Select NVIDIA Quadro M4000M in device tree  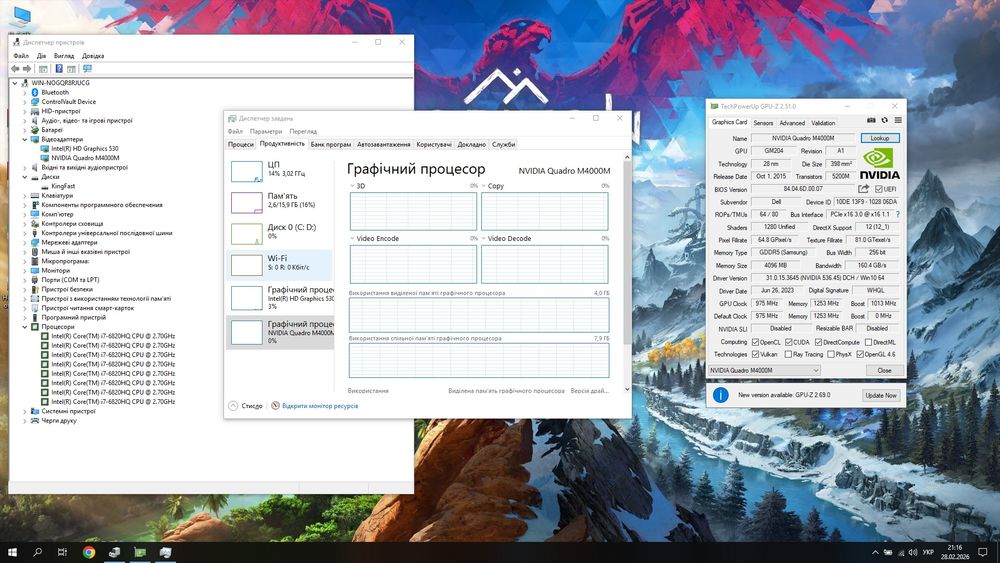[85, 158]
